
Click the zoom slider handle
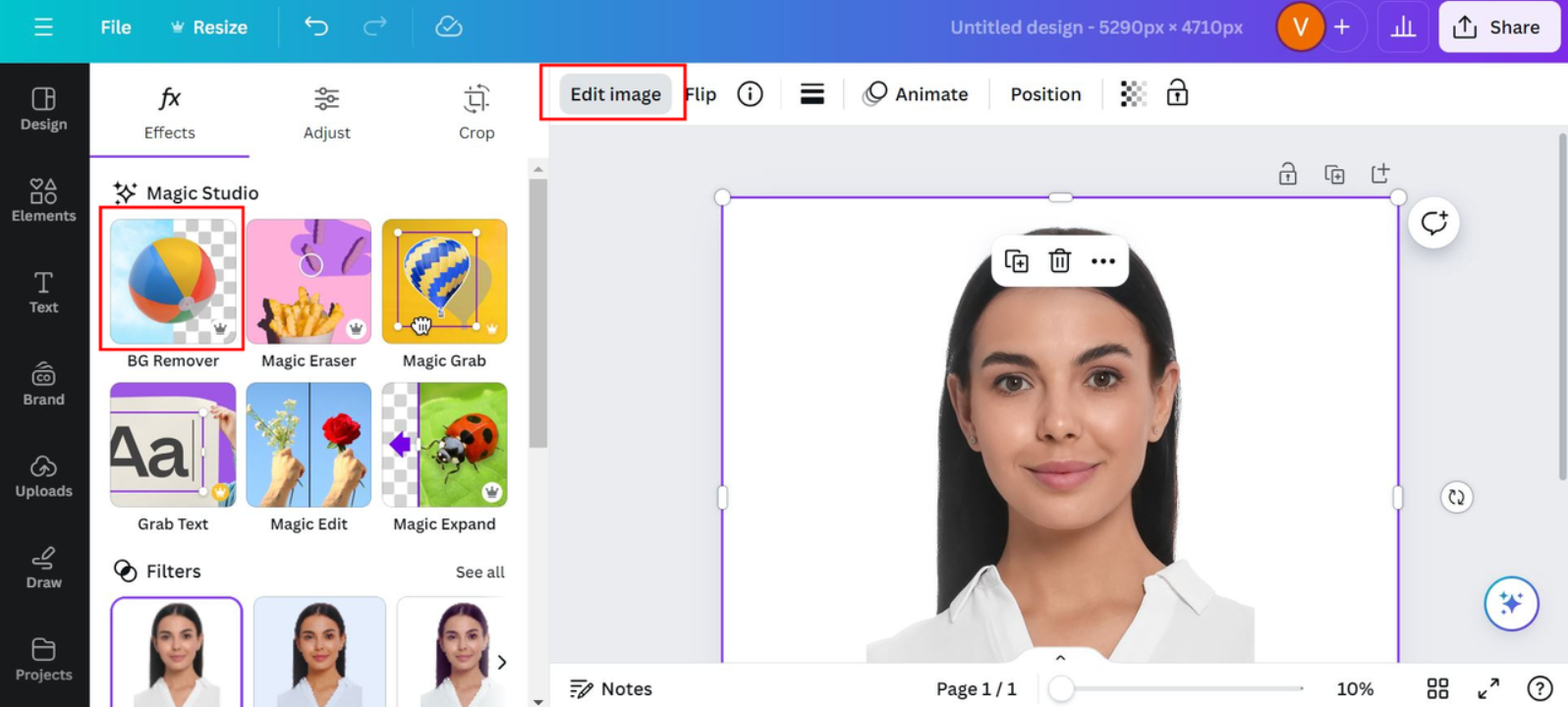(x=1061, y=689)
